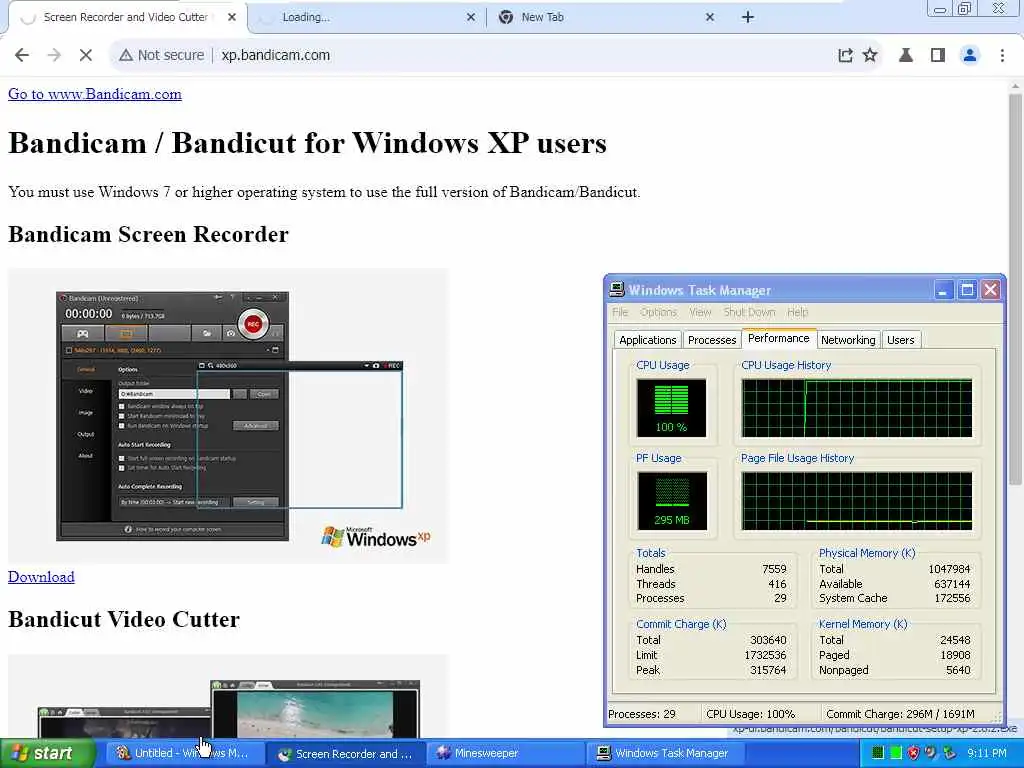This screenshot has height=768, width=1024.
Task: Stop page loading with the X button
Action: pyautogui.click(x=86, y=56)
